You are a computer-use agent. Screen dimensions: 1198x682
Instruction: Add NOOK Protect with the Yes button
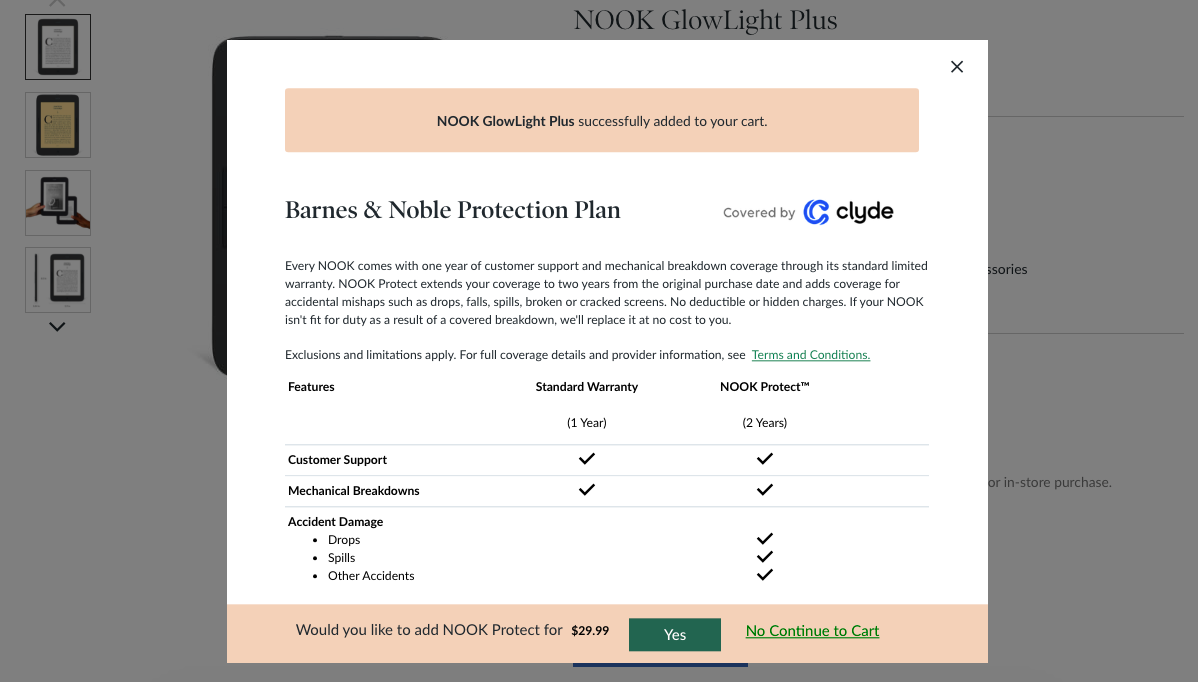(x=675, y=635)
